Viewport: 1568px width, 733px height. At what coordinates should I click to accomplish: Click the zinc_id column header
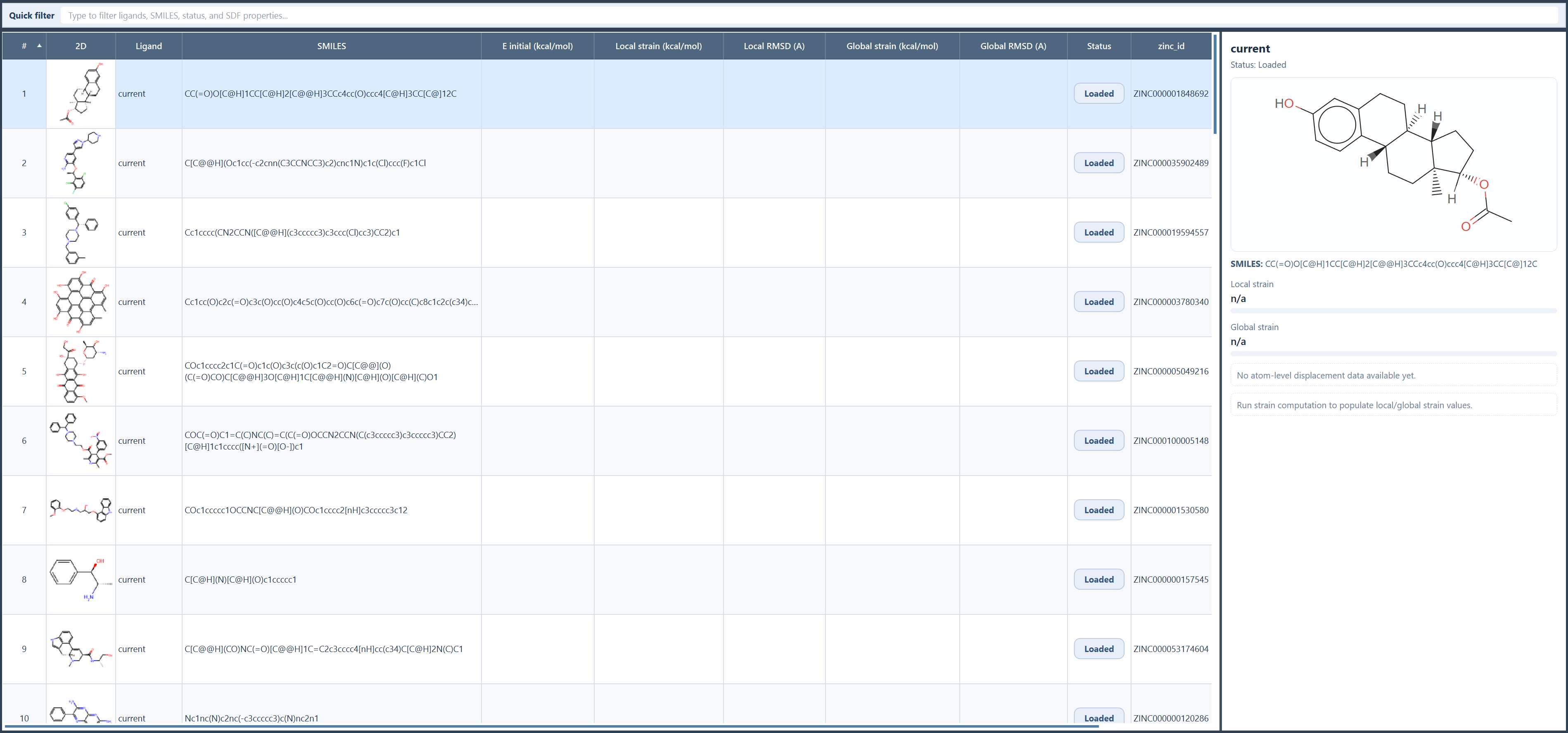[x=1170, y=46]
